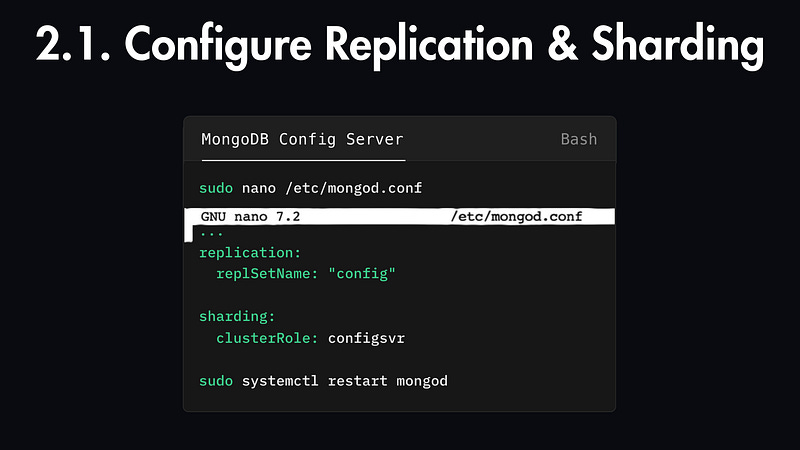Click the "replication:" key

(250, 253)
